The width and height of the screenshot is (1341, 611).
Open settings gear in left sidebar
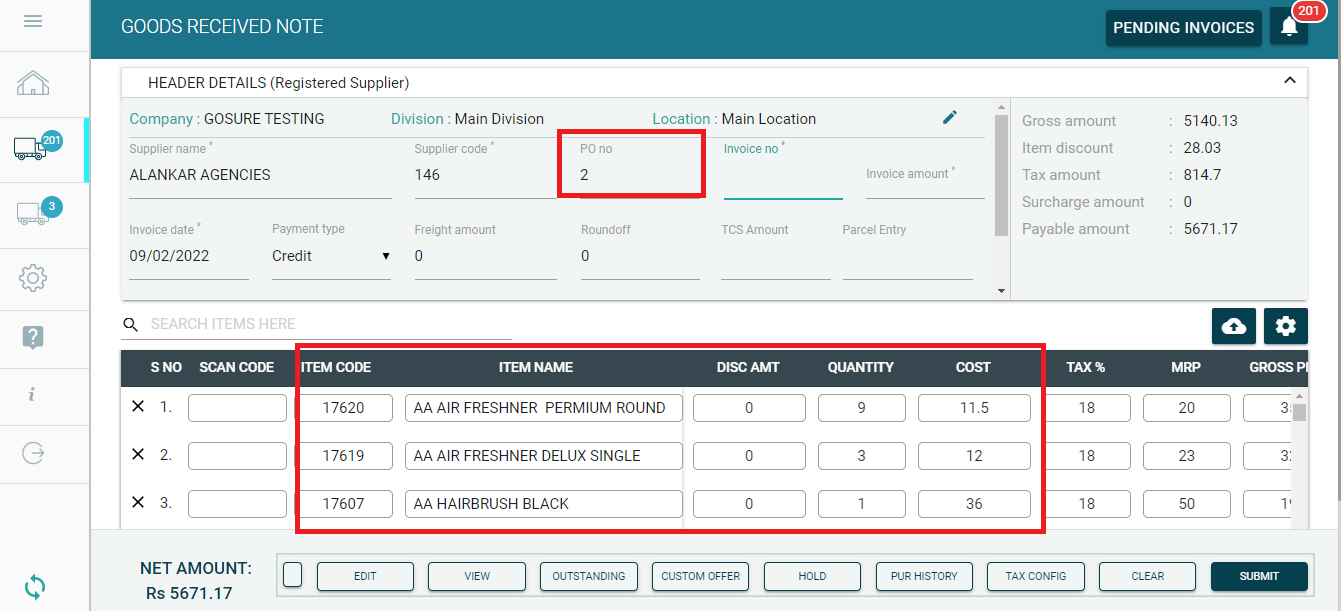coord(33,278)
